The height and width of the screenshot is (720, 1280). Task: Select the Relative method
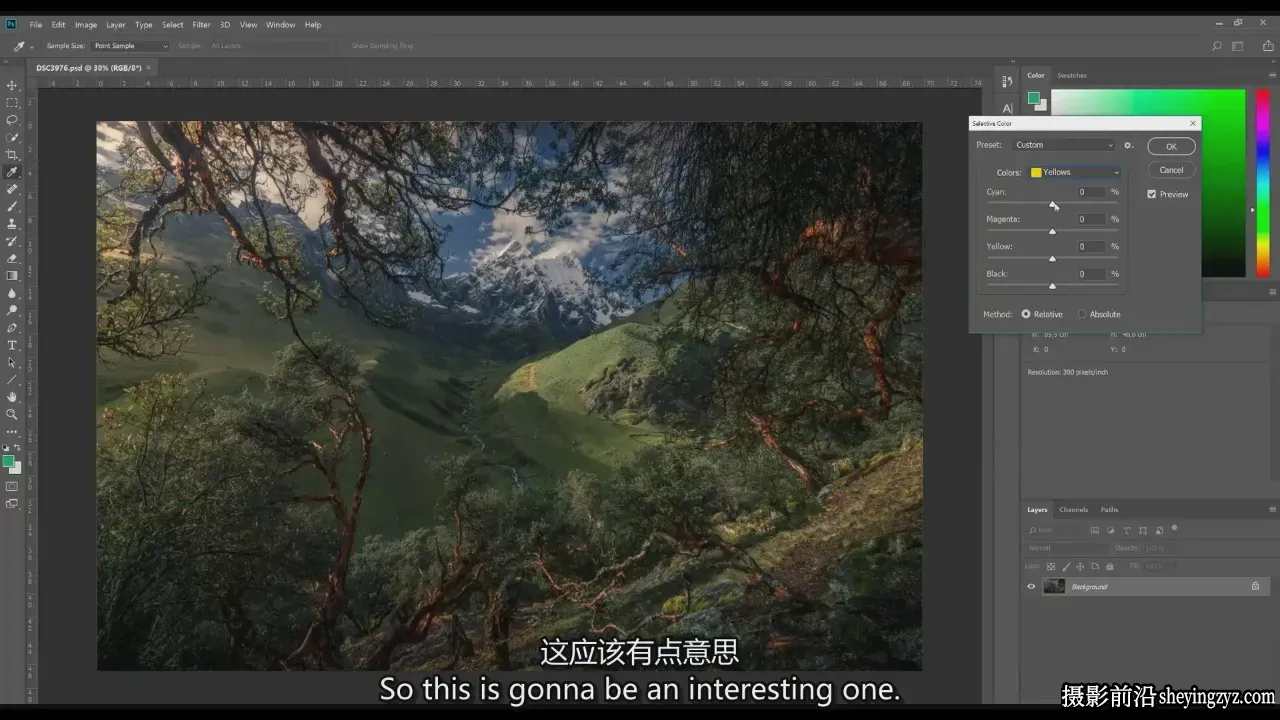(1026, 314)
